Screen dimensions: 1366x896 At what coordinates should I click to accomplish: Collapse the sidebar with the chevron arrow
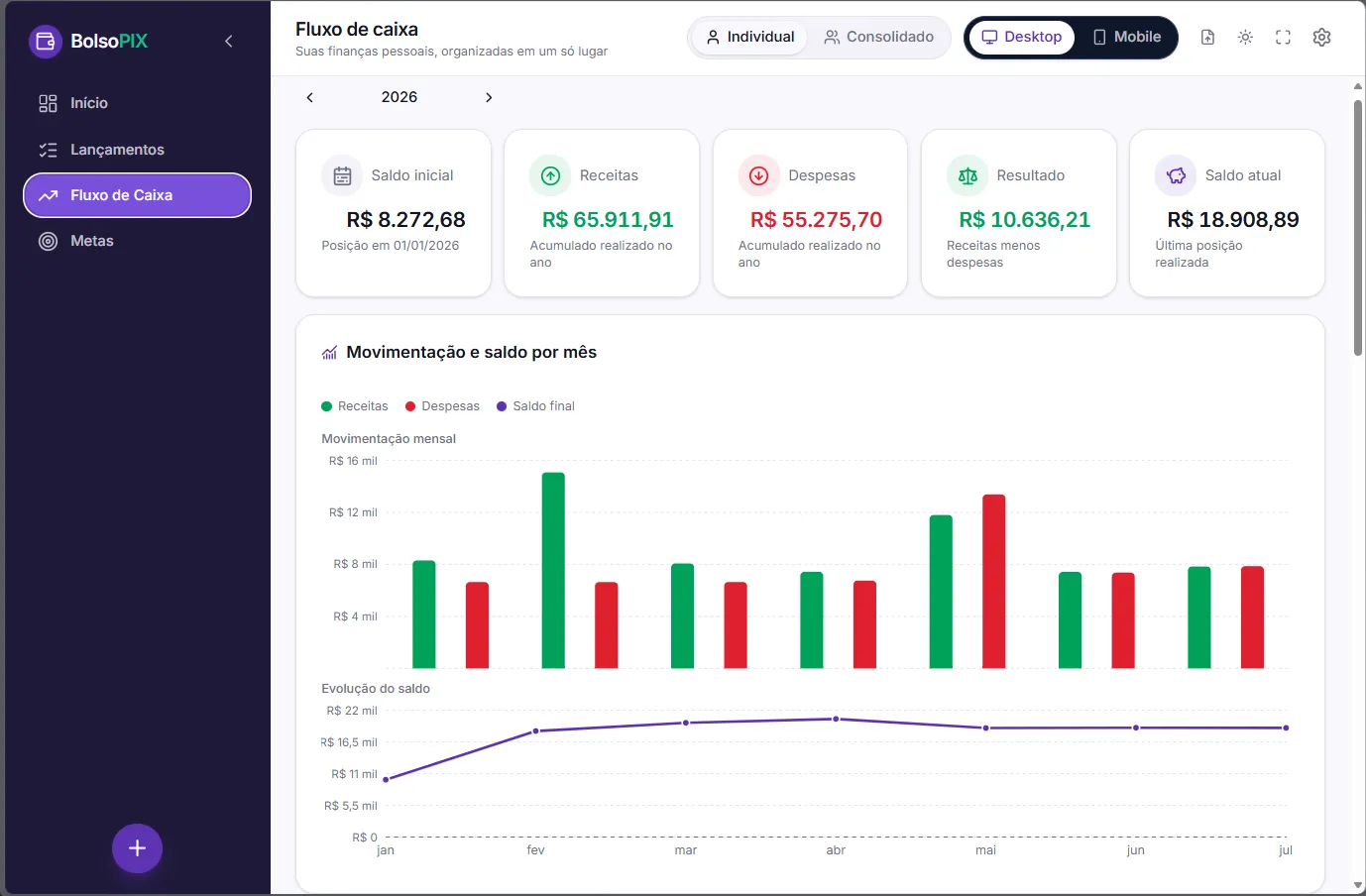tap(229, 42)
